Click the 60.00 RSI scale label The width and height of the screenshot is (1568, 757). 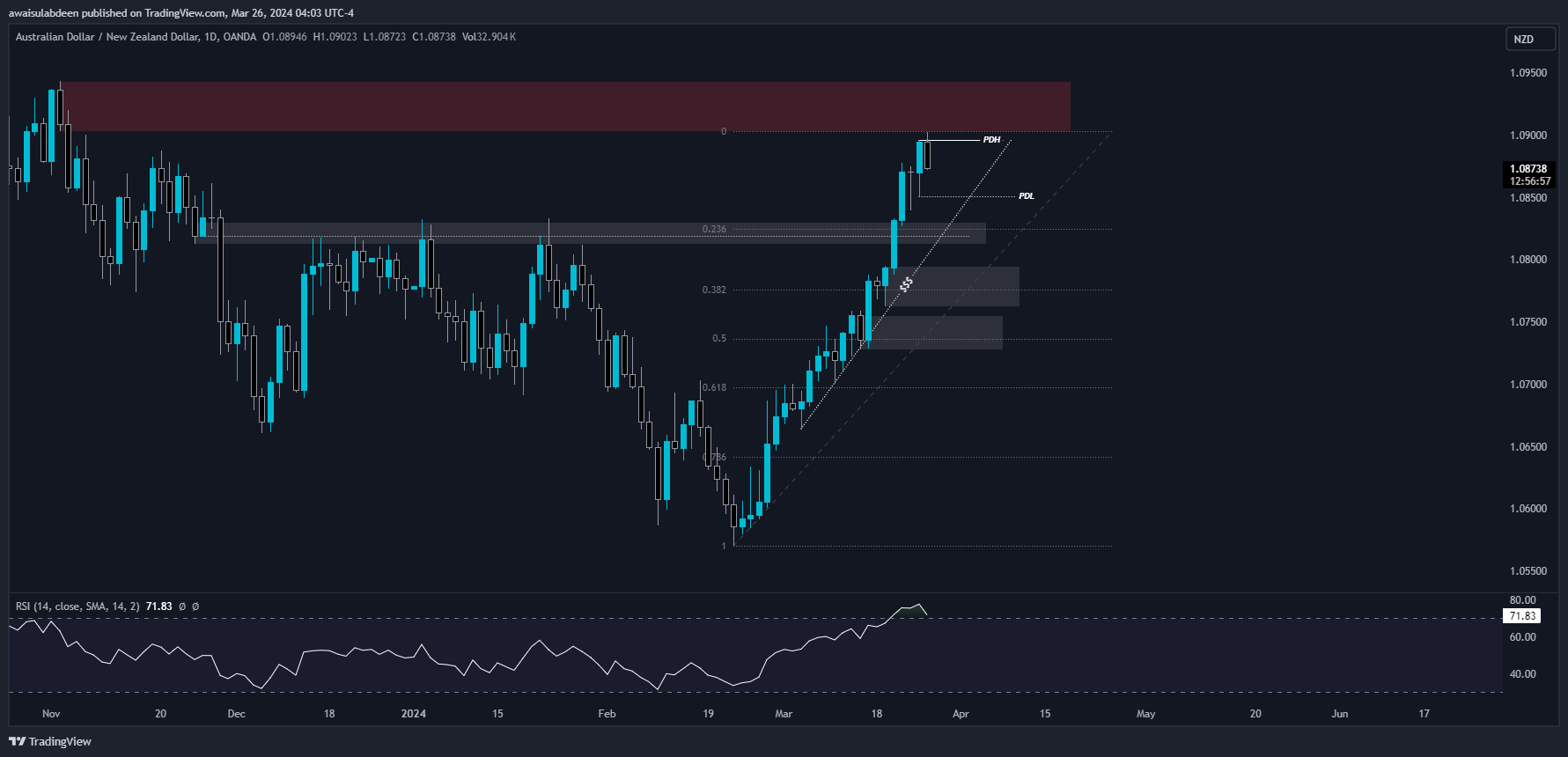coord(1522,637)
